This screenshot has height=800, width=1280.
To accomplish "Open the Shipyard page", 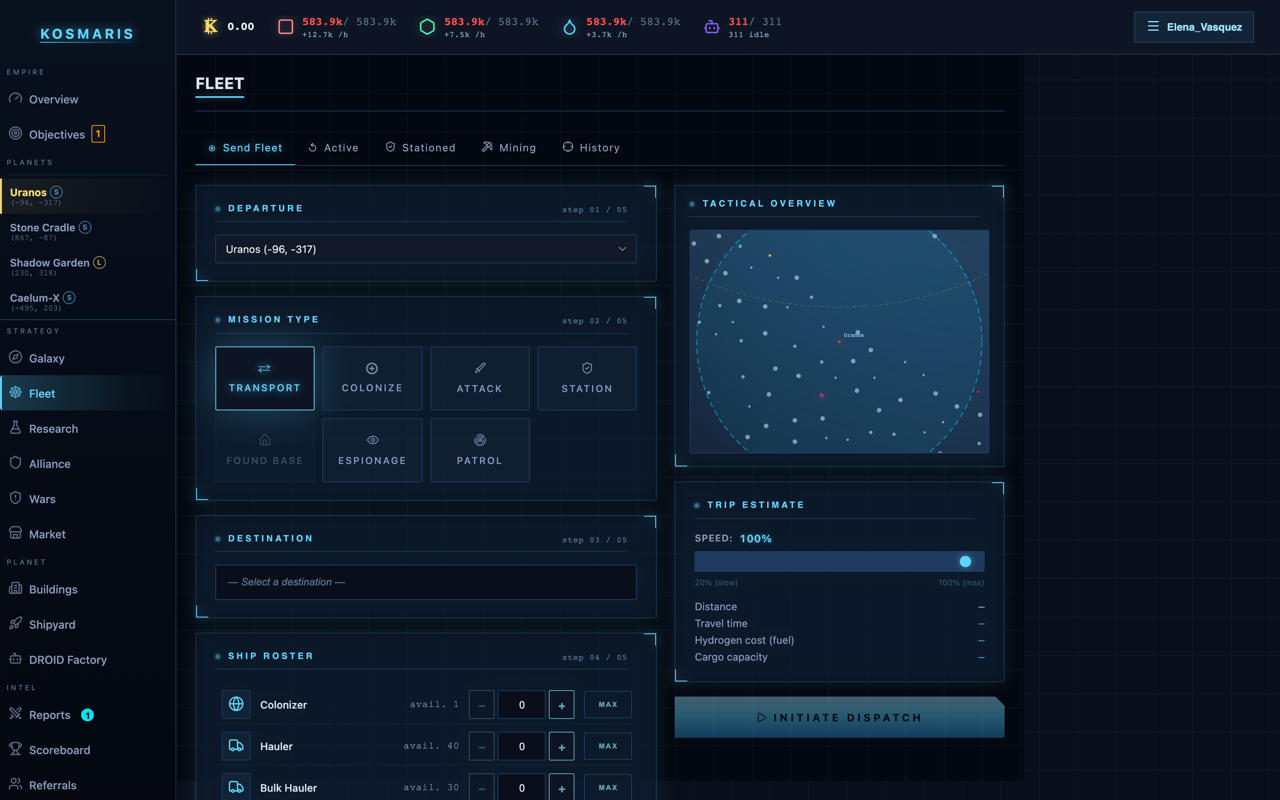I will point(88,624).
